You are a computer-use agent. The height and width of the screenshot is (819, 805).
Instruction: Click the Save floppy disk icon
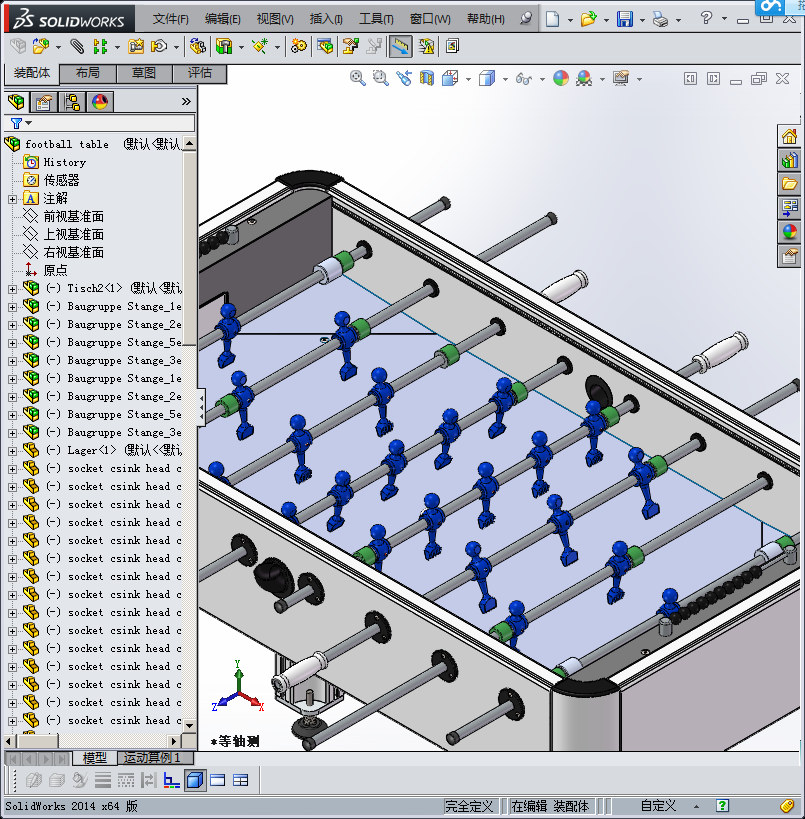pyautogui.click(x=624, y=19)
